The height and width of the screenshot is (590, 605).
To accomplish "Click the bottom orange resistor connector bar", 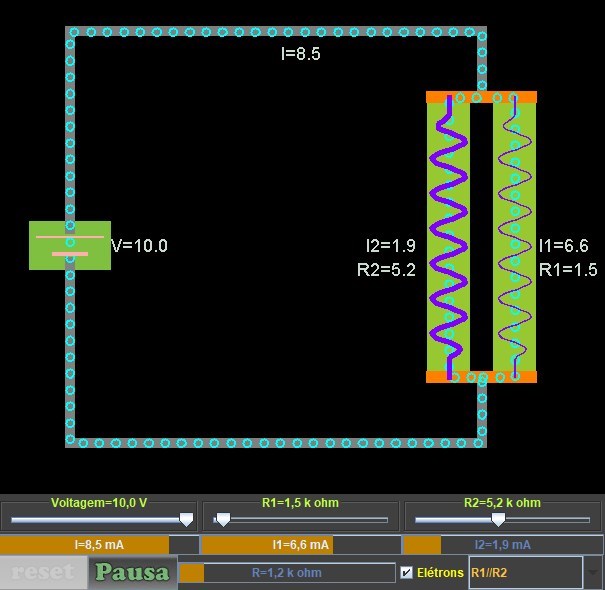I will tap(481, 377).
